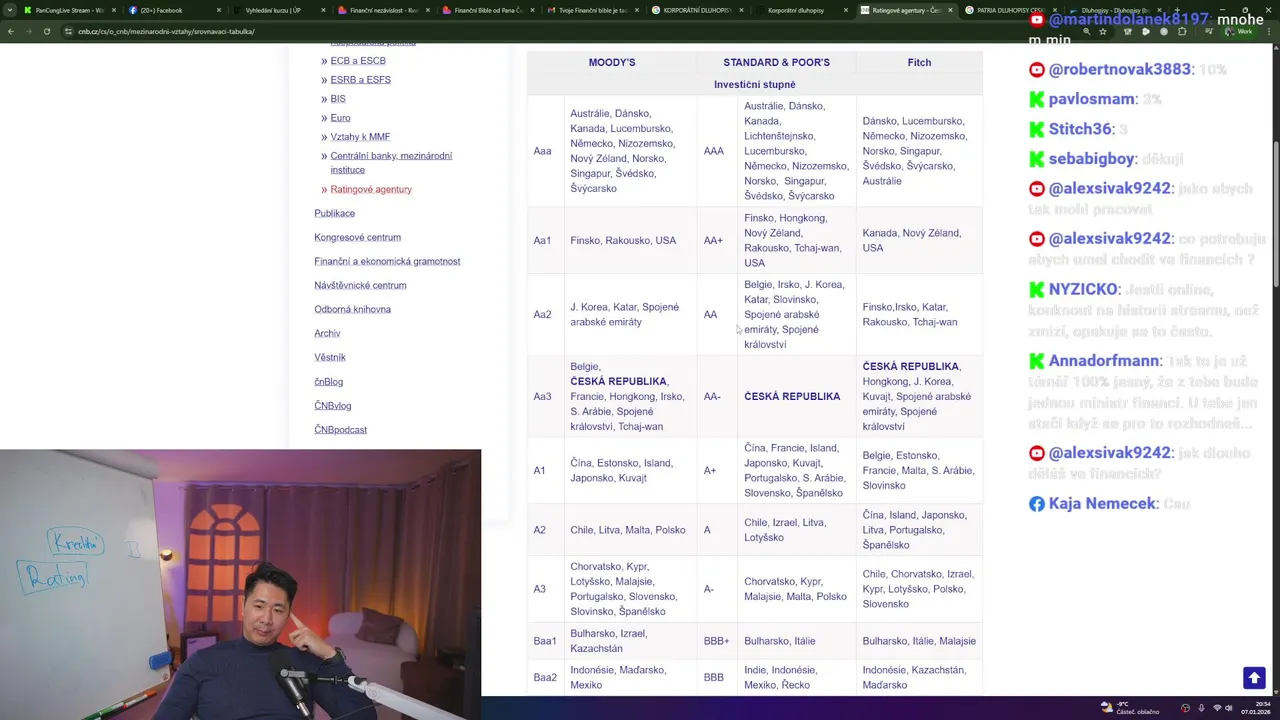Click the STANDARD & POOR'S column header
The width and height of the screenshot is (1280, 720).
click(777, 62)
